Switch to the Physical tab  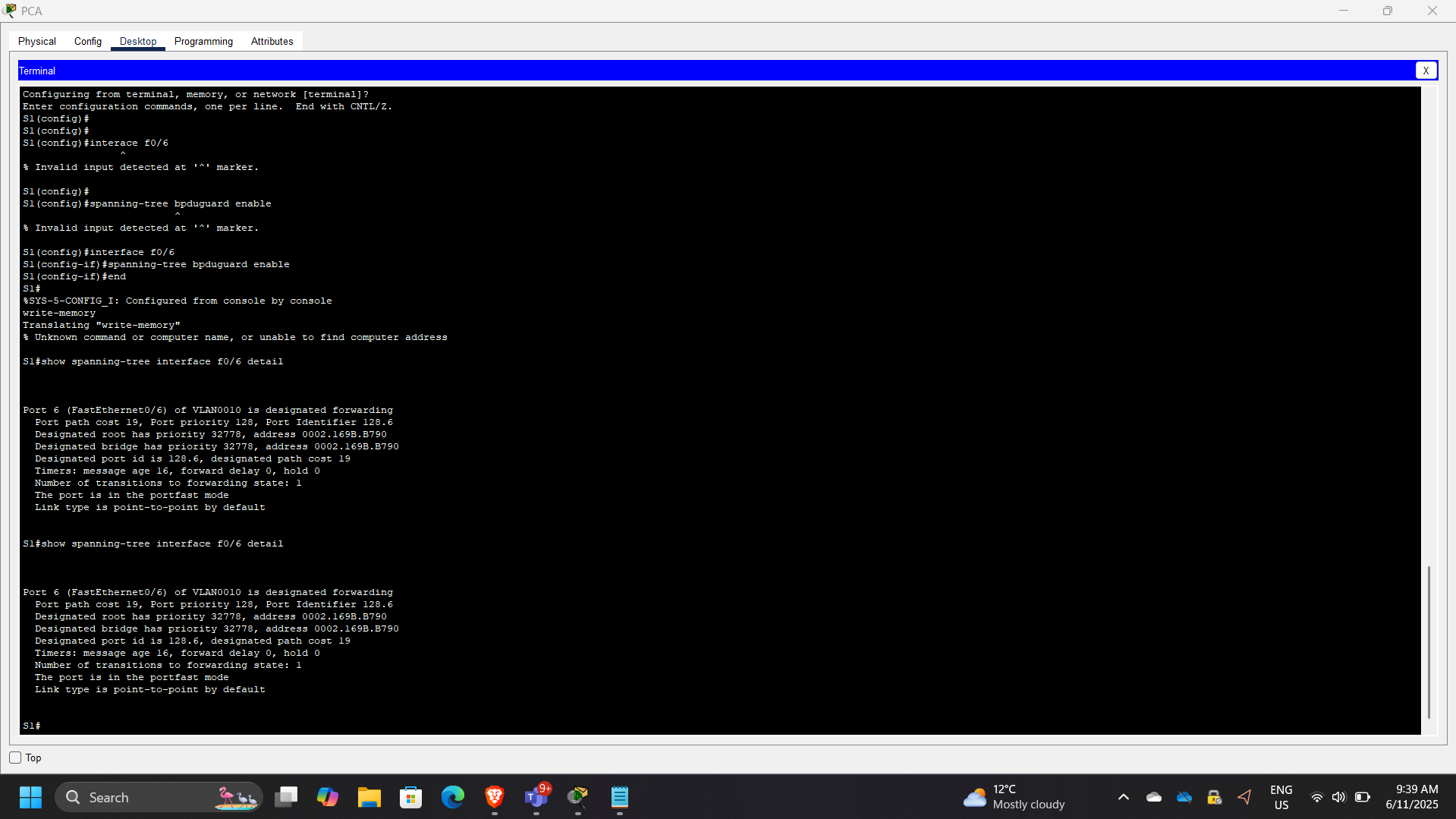[x=37, y=41]
